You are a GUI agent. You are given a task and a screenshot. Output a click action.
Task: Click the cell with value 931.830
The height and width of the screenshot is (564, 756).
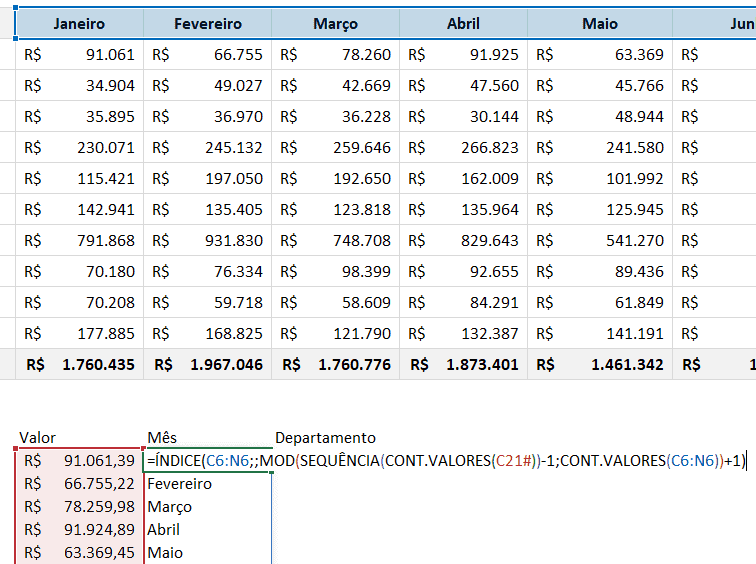[208, 240]
